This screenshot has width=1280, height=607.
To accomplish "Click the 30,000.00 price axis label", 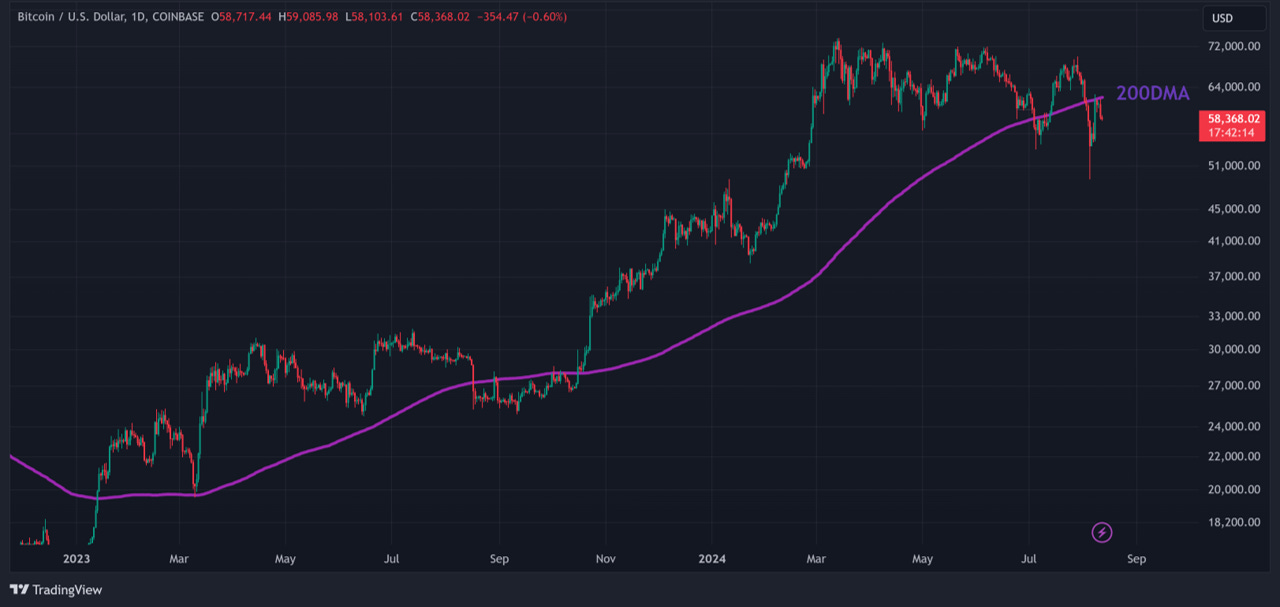I will (x=1234, y=350).
